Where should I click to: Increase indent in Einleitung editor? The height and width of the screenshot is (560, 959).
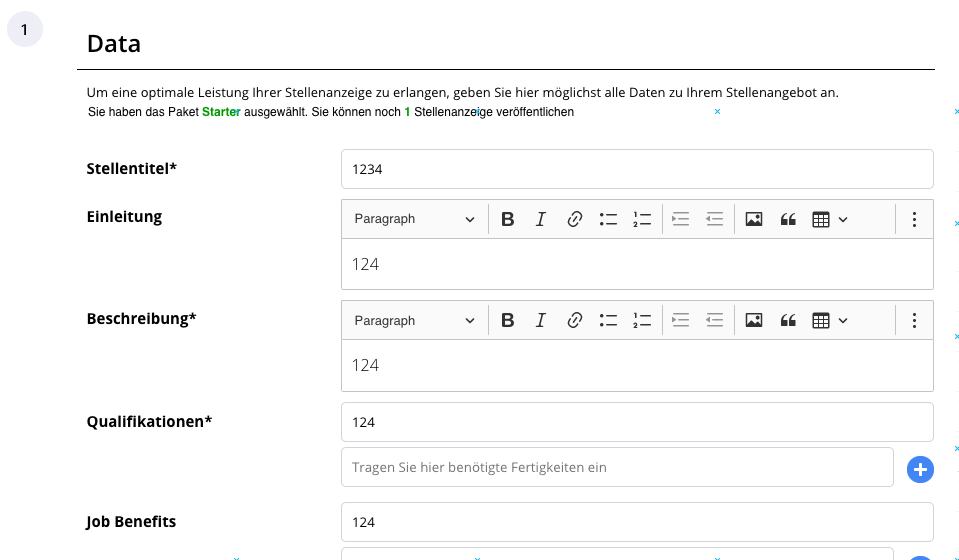[x=680, y=219]
